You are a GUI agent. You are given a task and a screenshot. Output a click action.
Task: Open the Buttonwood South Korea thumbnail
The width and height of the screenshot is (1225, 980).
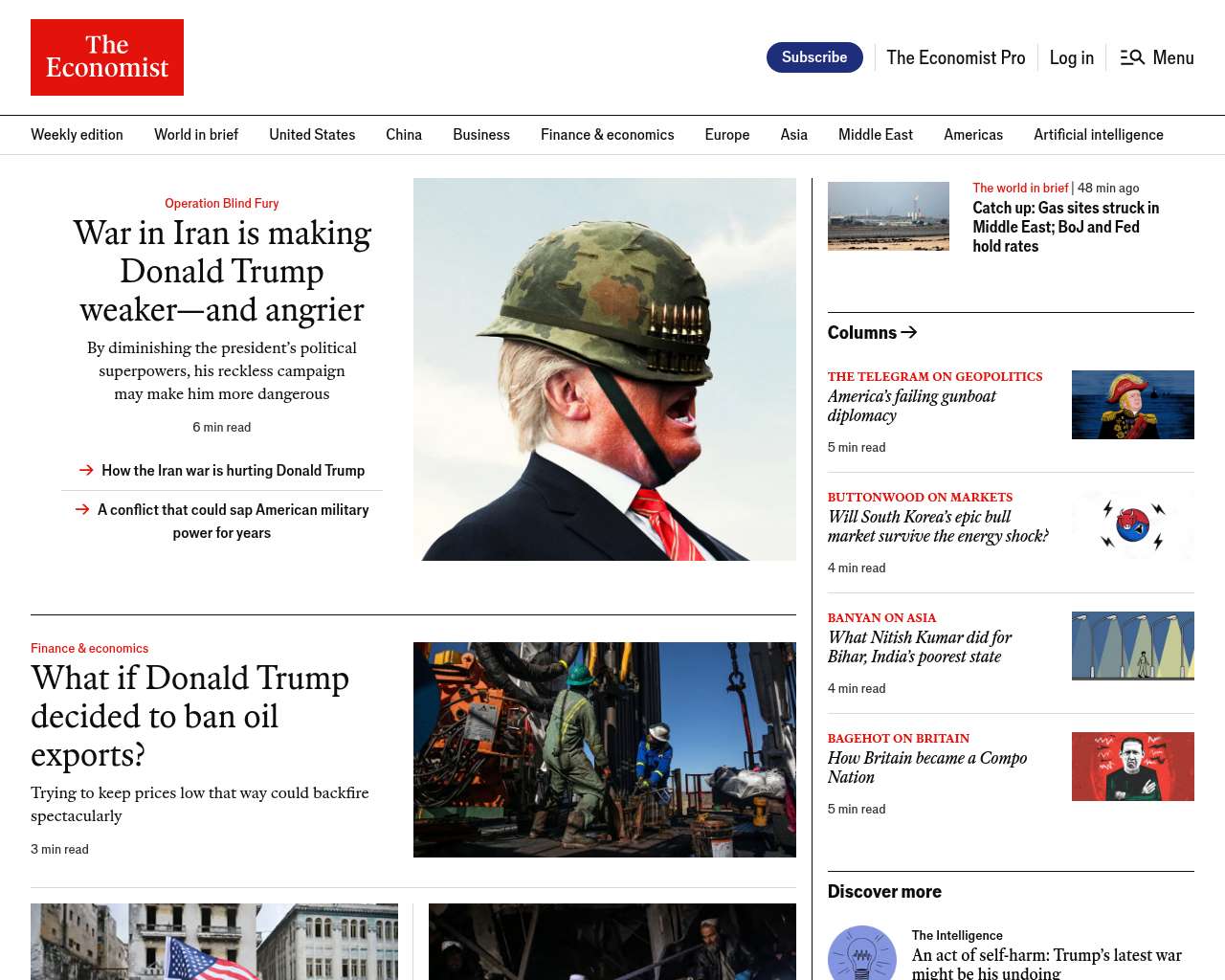click(x=1133, y=525)
